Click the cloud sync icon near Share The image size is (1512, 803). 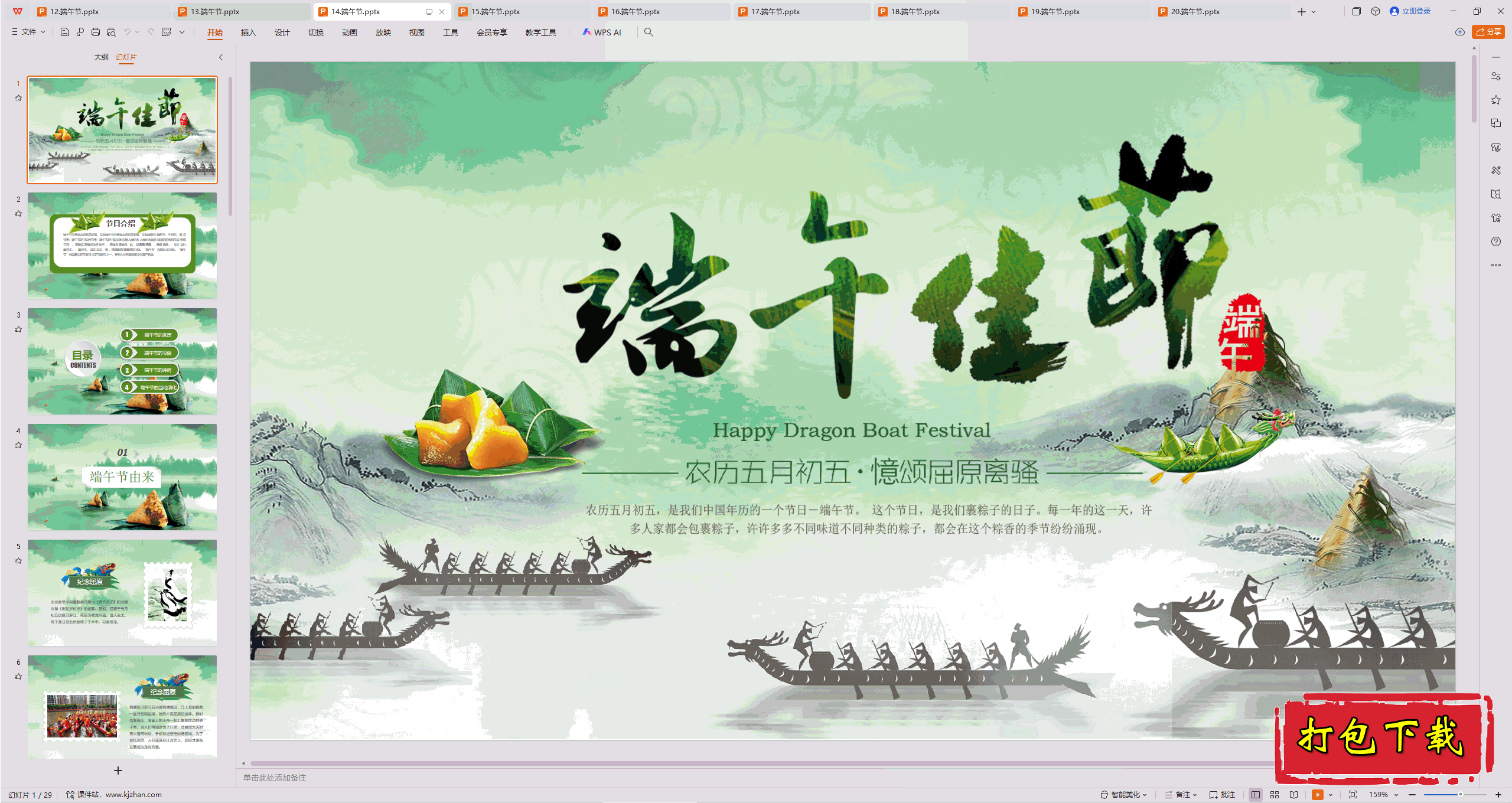click(x=1459, y=32)
